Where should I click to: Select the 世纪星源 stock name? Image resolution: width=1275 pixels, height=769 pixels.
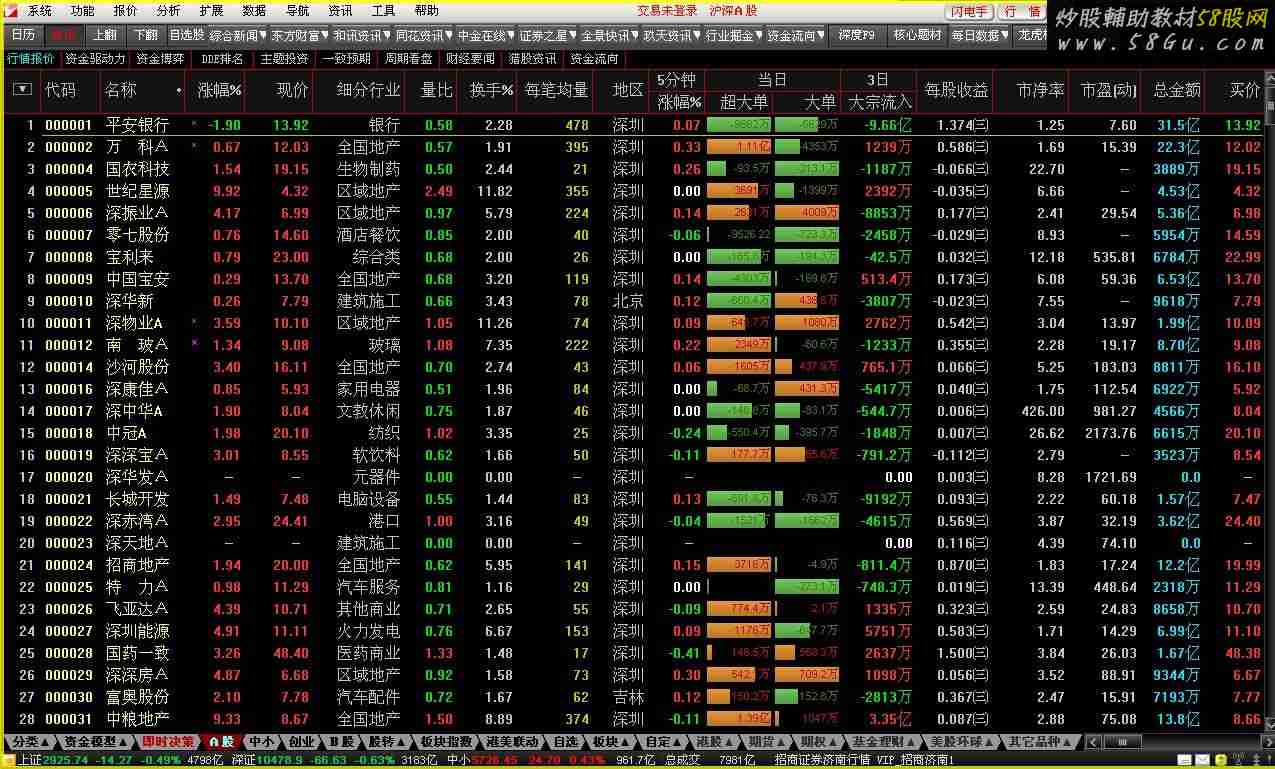138,191
